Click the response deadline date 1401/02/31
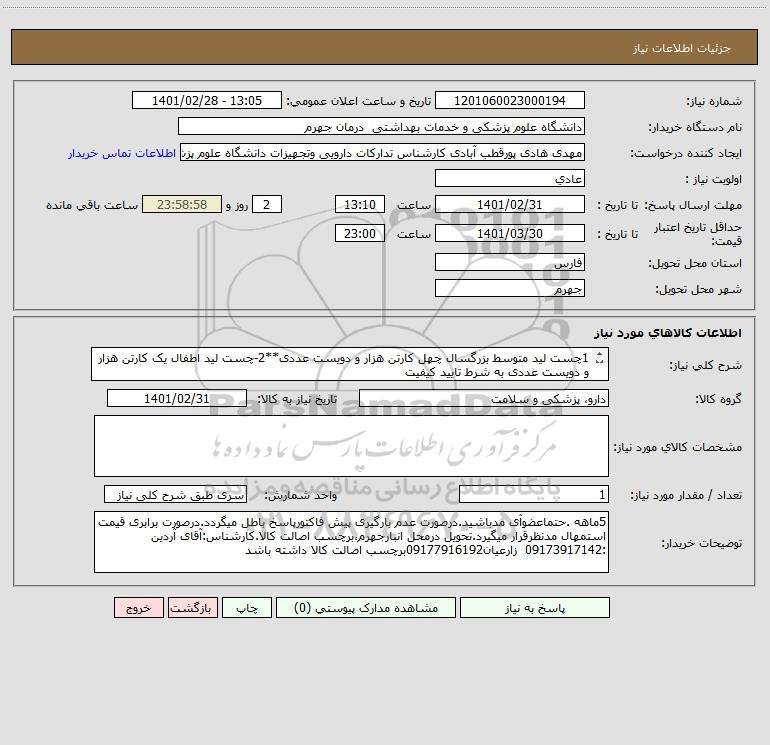This screenshot has height=745, width=770. [x=510, y=204]
